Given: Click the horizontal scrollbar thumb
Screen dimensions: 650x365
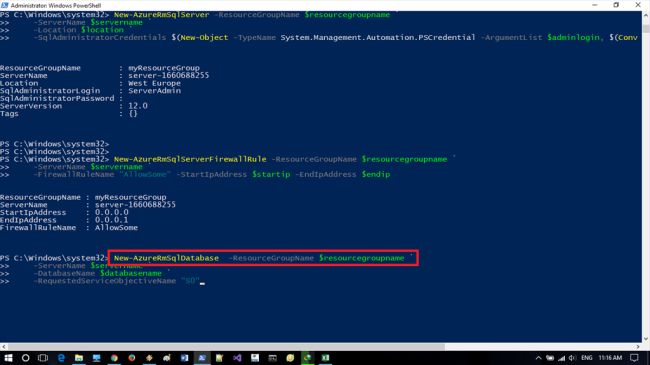Looking at the screenshot, I should pyautogui.click(x=226, y=346).
